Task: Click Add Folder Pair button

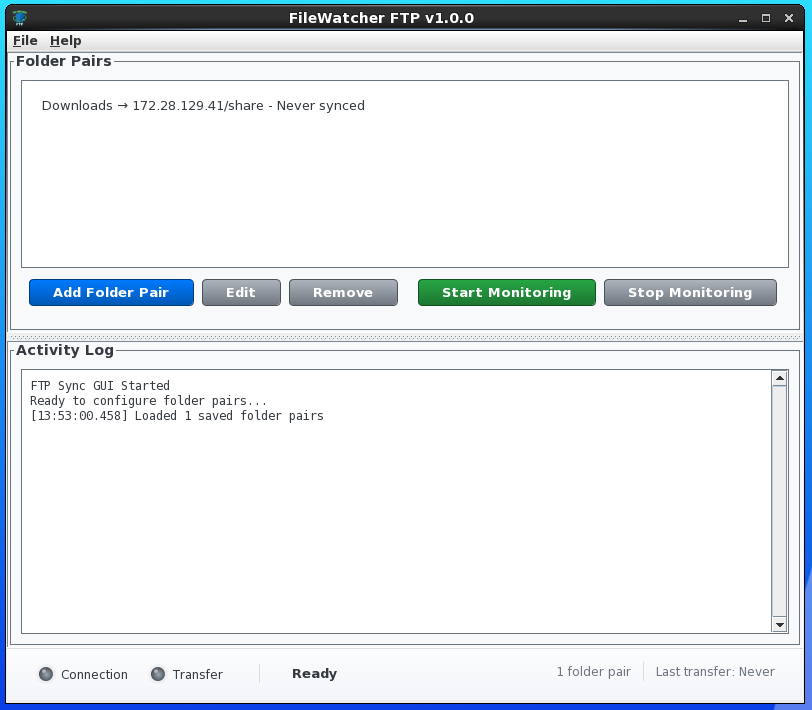Action: pos(111,293)
